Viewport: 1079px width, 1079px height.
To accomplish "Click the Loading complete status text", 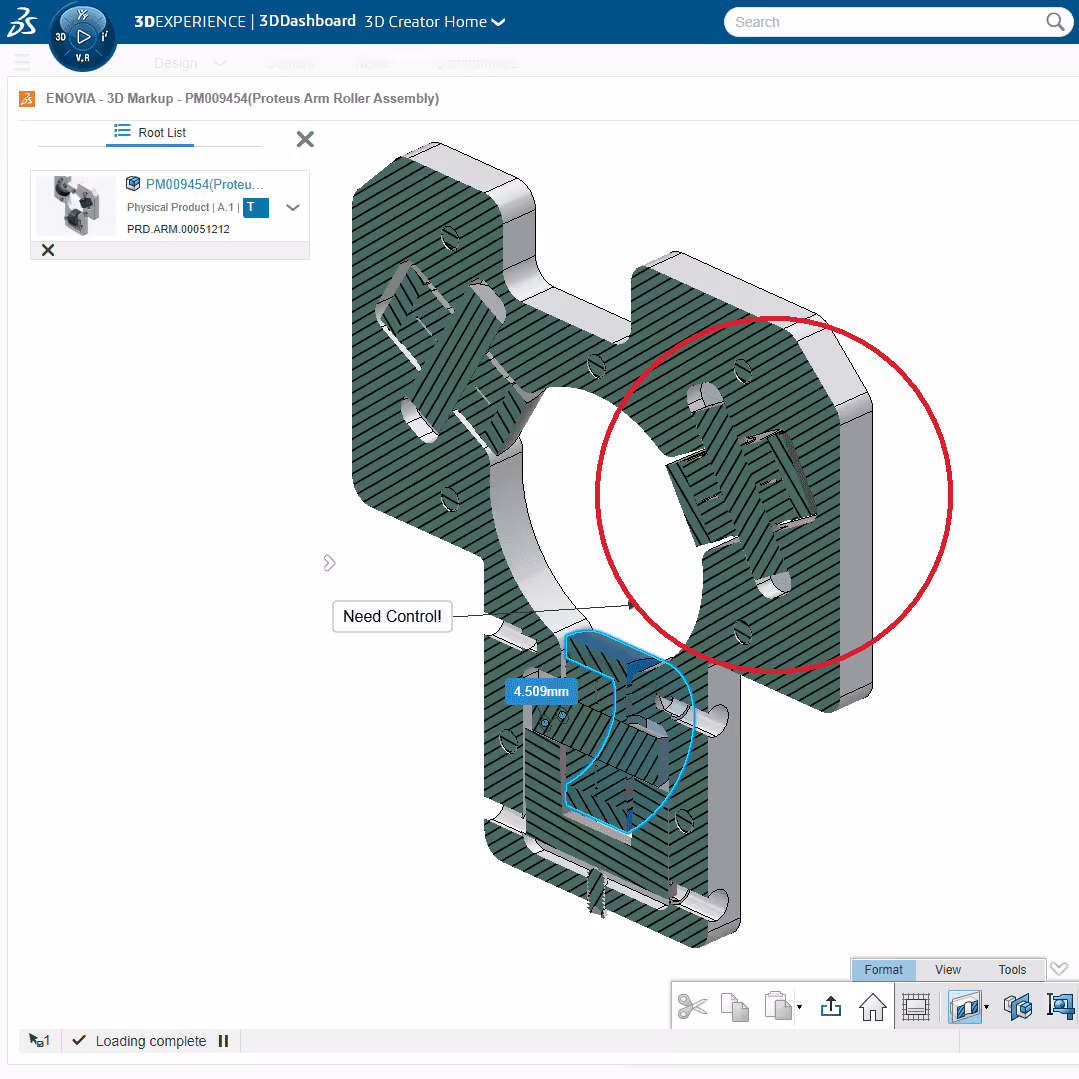I will [x=151, y=1041].
